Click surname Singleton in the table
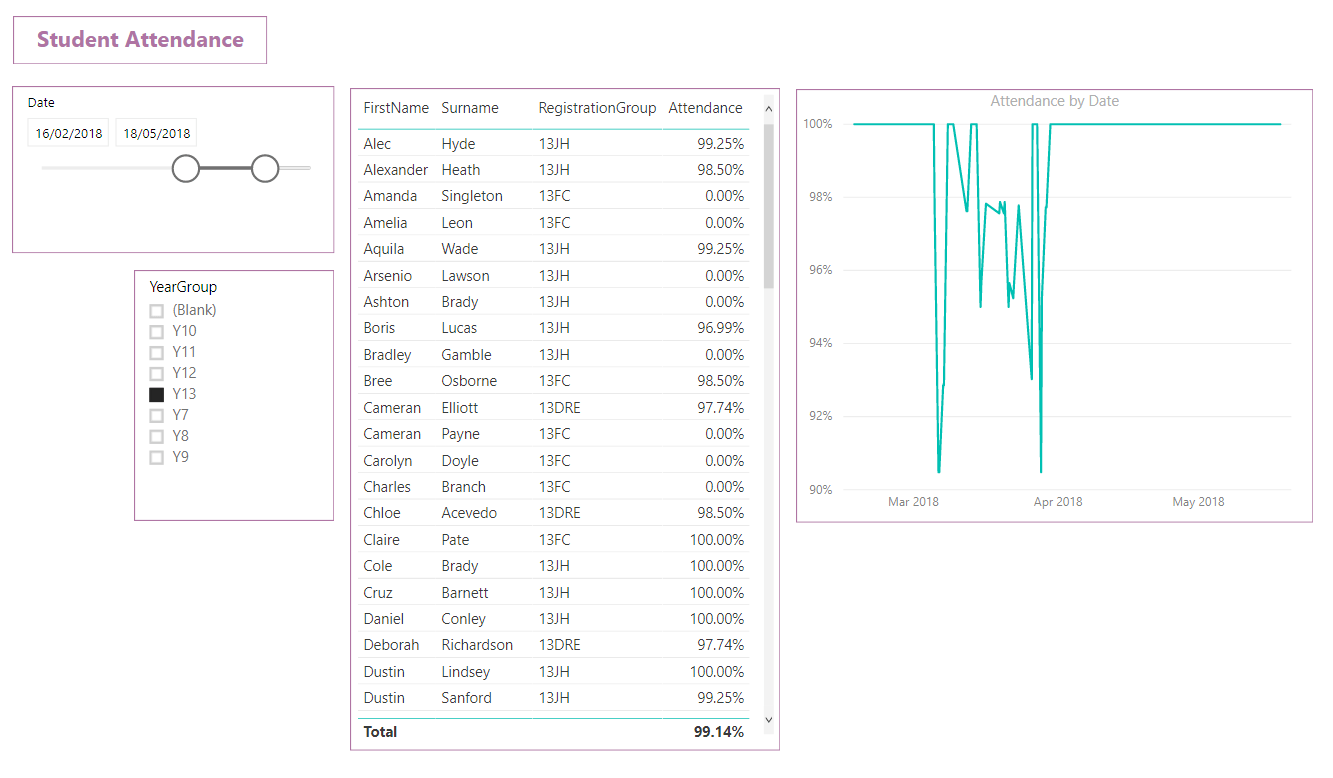This screenshot has height=778, width=1333. [x=472, y=196]
